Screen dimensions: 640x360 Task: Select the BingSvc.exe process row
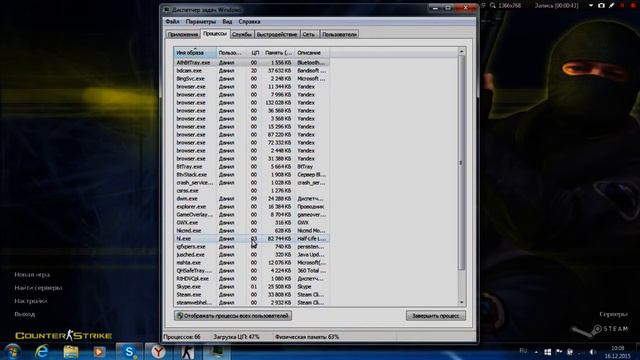(x=251, y=78)
